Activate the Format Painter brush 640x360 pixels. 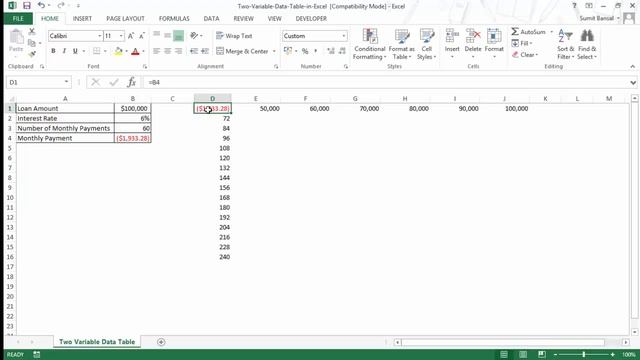32,54
